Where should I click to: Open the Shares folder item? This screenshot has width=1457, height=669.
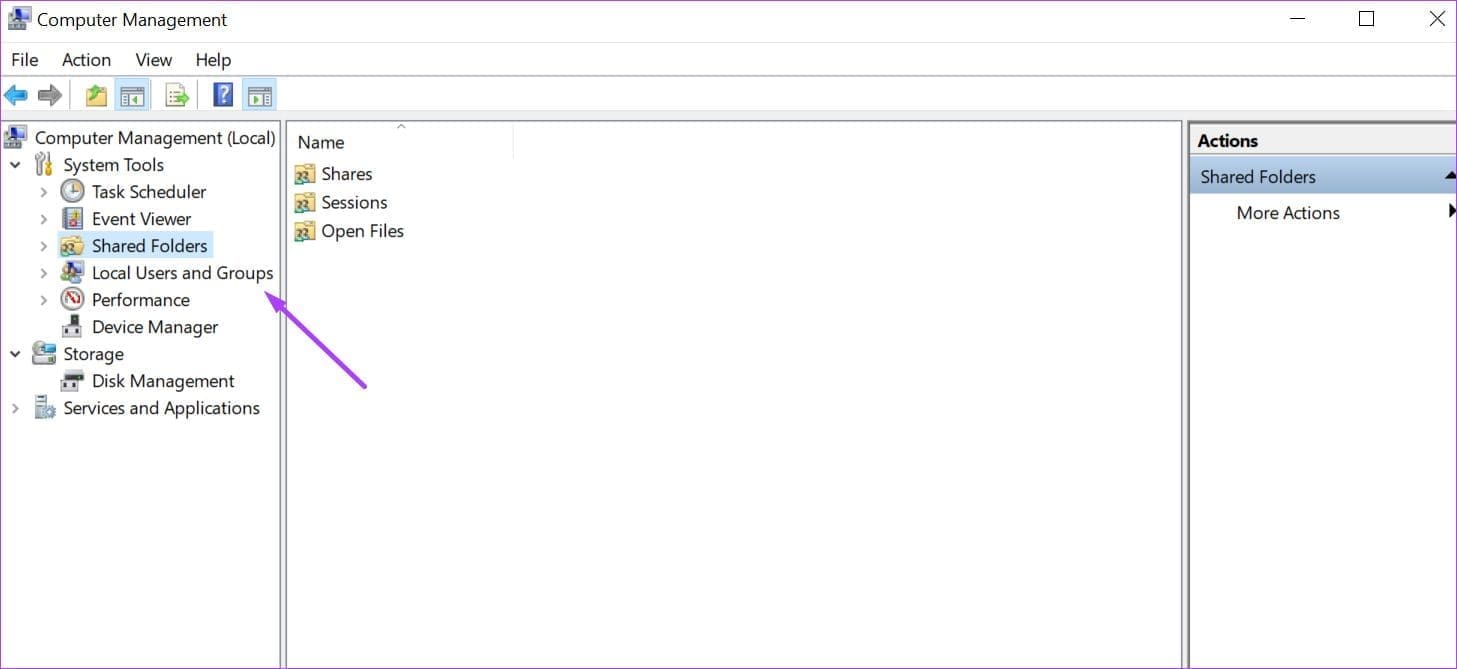(346, 174)
